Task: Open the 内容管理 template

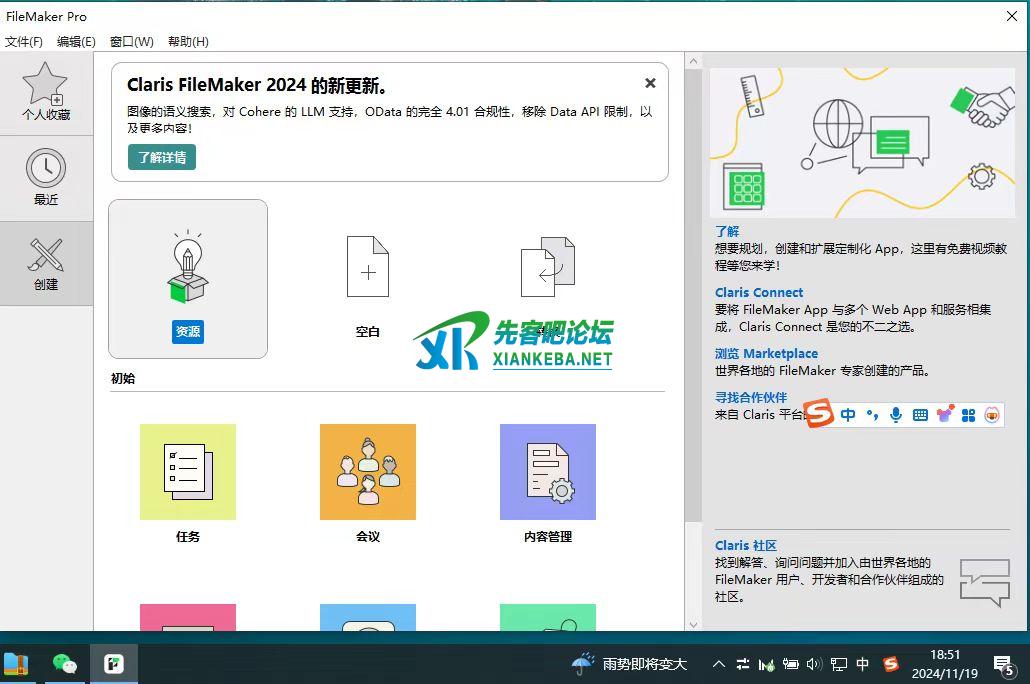Action: (547, 472)
